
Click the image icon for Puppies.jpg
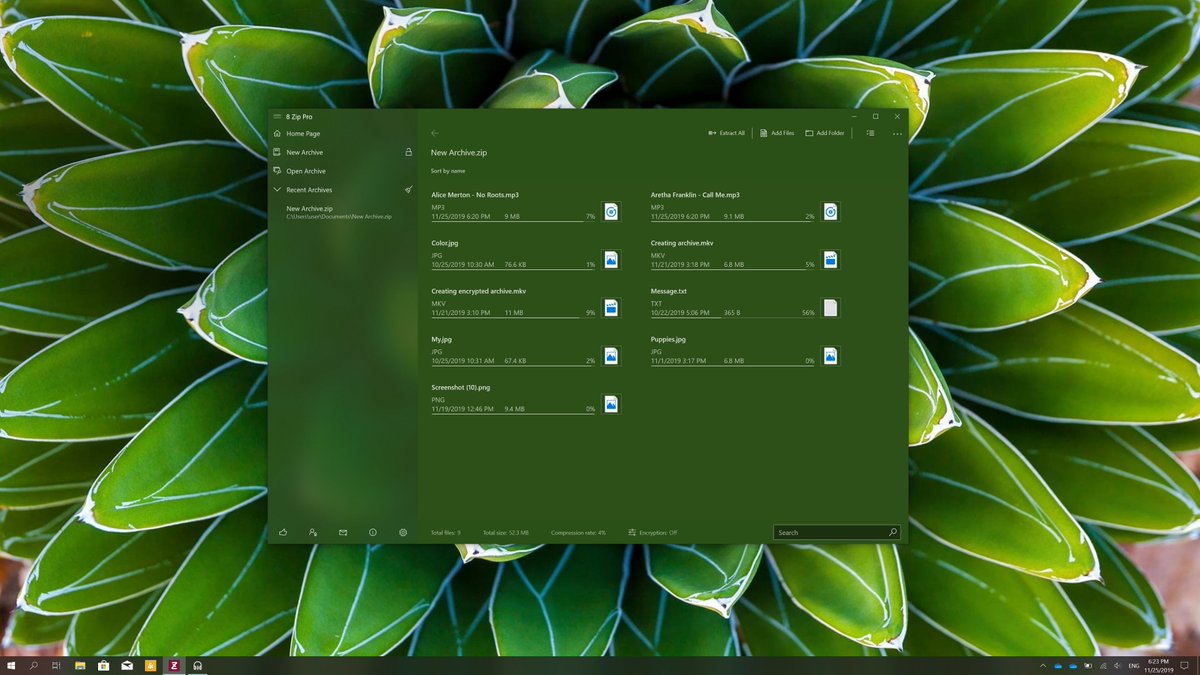pyautogui.click(x=830, y=355)
